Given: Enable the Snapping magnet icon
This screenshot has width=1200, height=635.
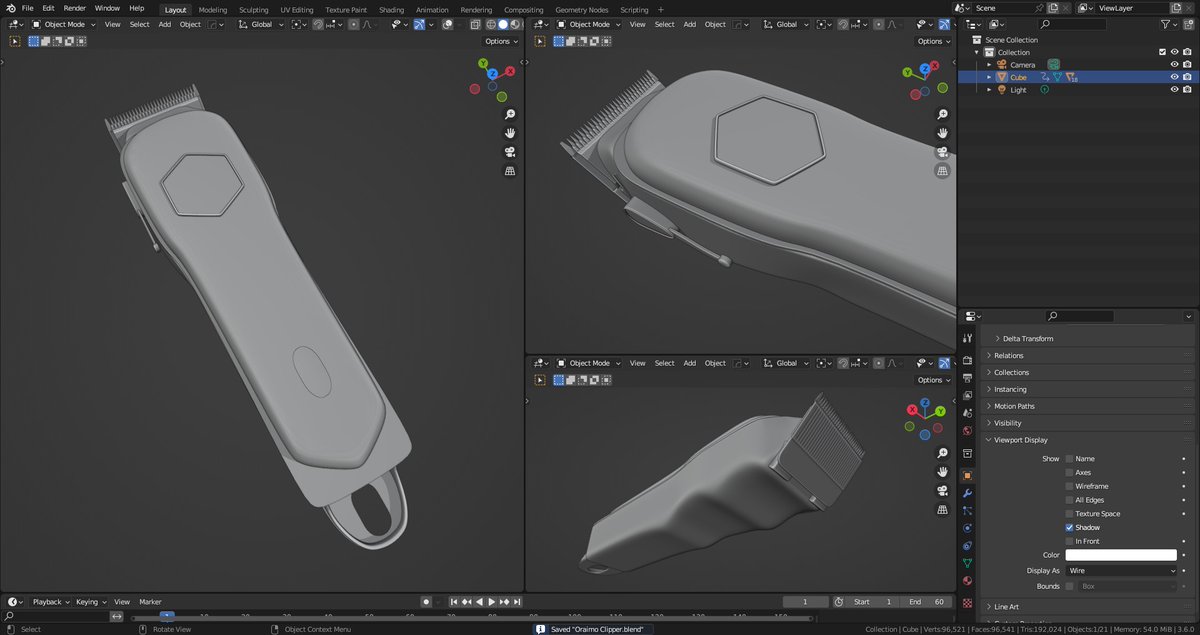Looking at the screenshot, I should tap(317, 24).
